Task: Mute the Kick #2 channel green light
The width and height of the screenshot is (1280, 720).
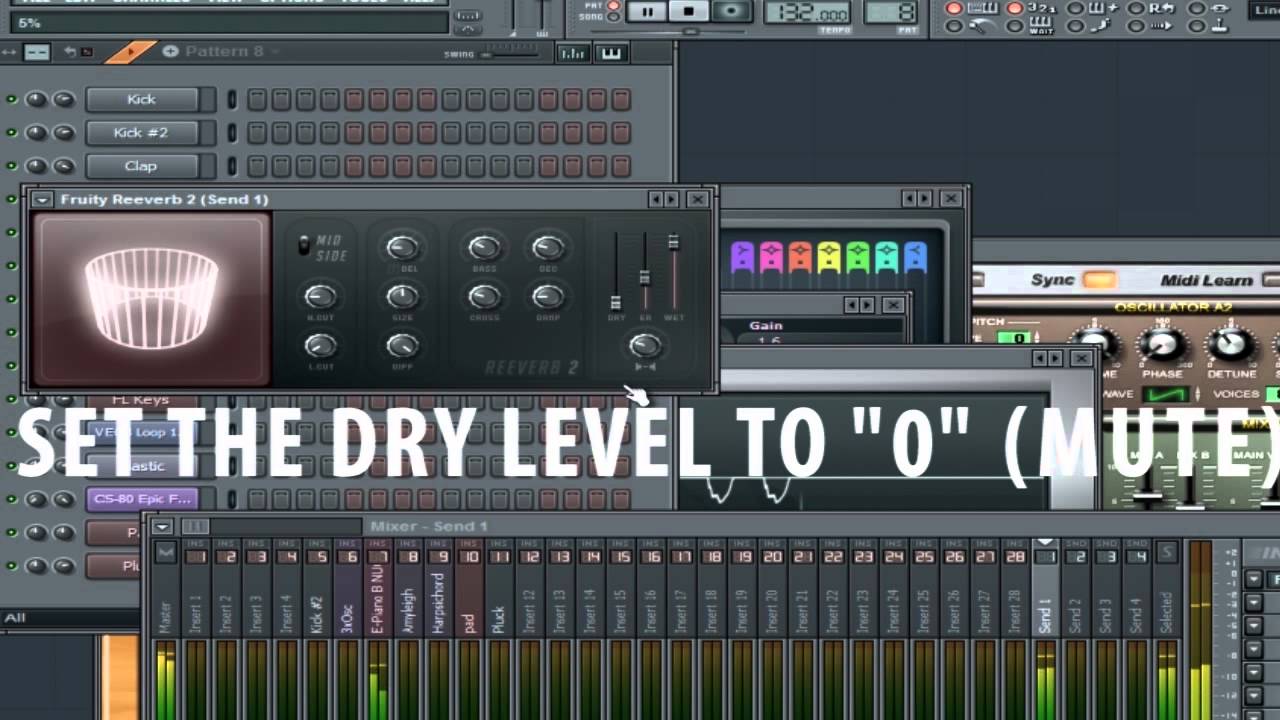Action: click(x=12, y=132)
